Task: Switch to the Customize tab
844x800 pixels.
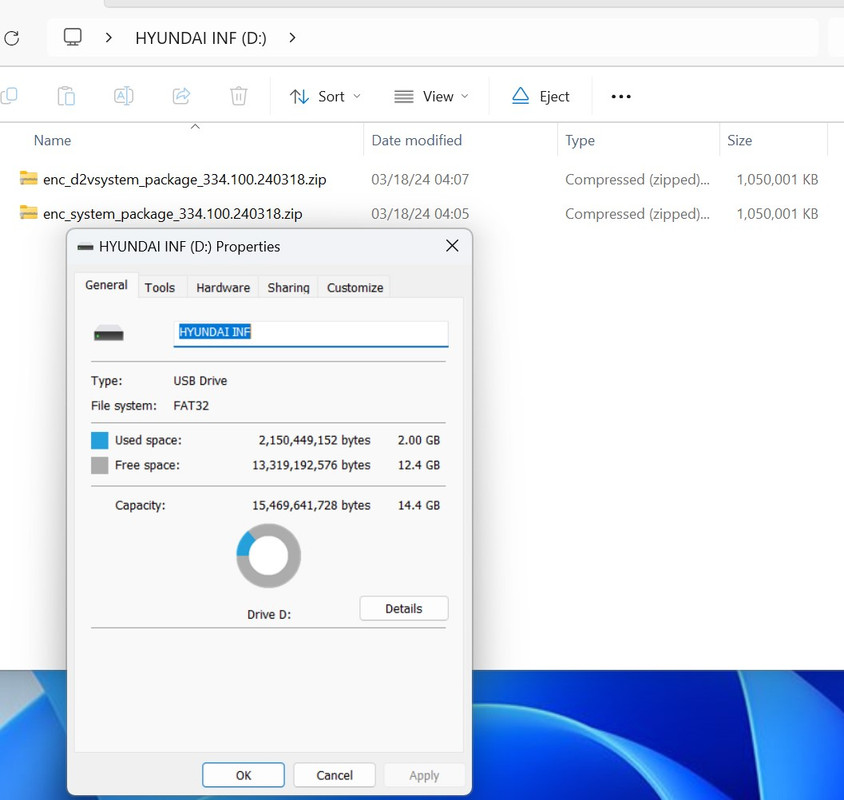Action: (355, 288)
